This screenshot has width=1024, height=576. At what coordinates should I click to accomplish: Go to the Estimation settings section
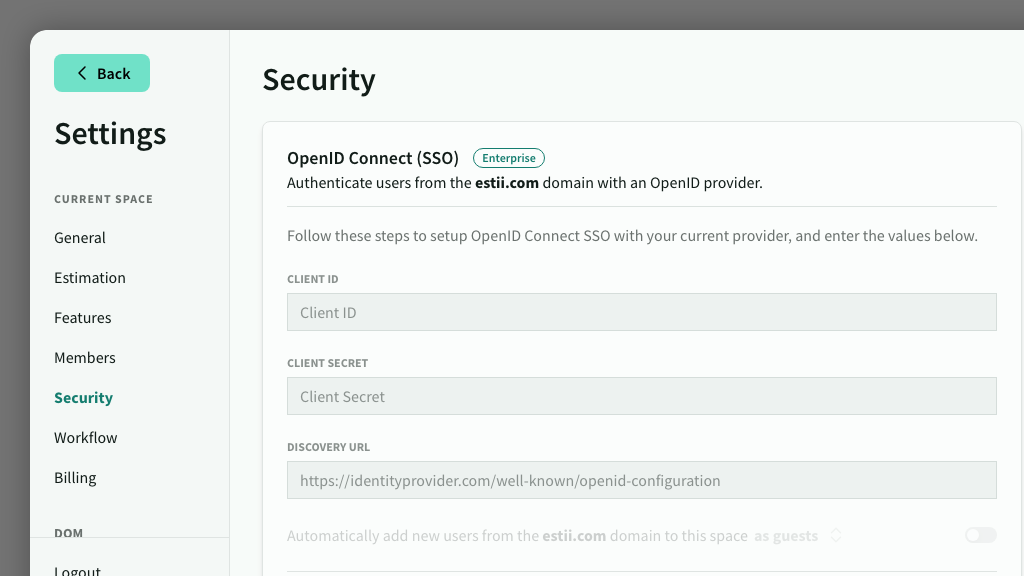coord(90,278)
